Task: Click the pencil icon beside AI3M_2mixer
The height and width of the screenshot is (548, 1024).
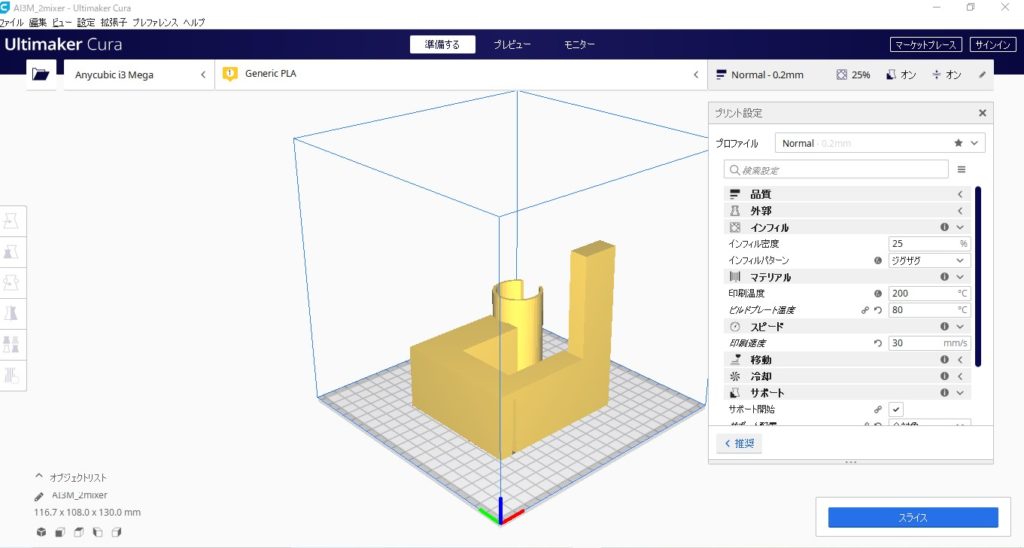Action: click(39, 495)
